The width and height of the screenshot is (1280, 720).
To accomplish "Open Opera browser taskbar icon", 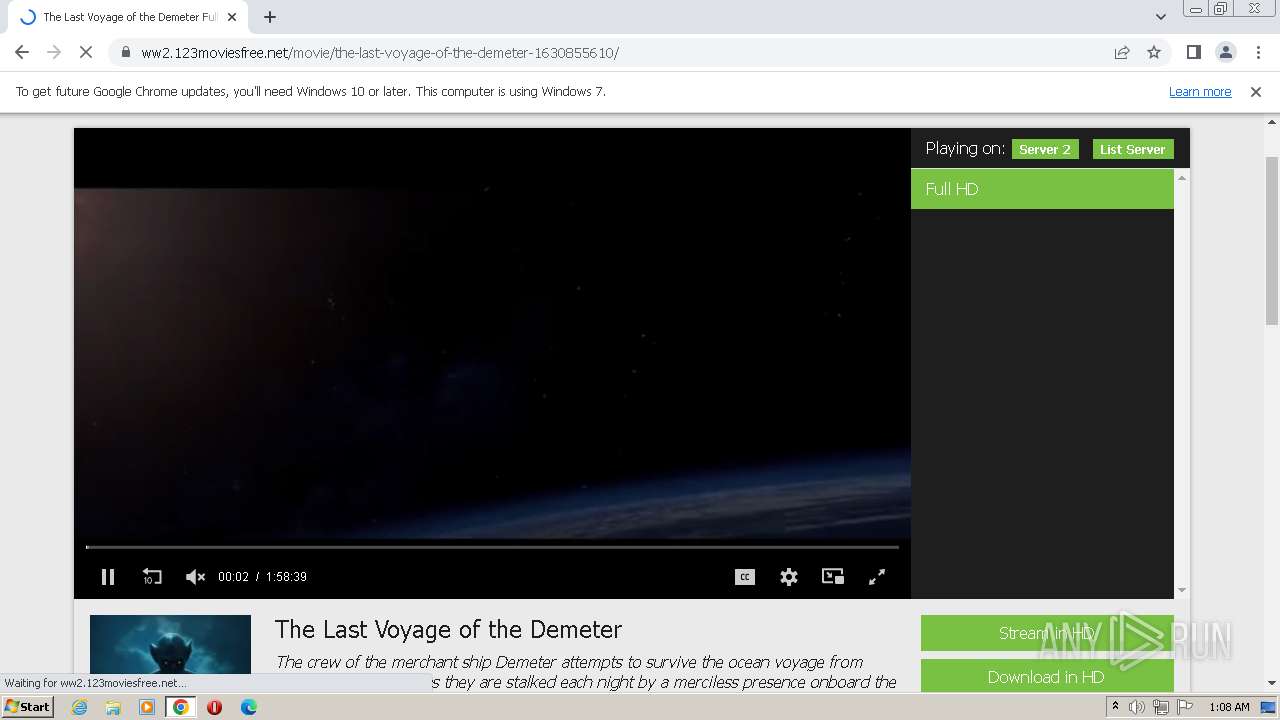I will click(214, 707).
